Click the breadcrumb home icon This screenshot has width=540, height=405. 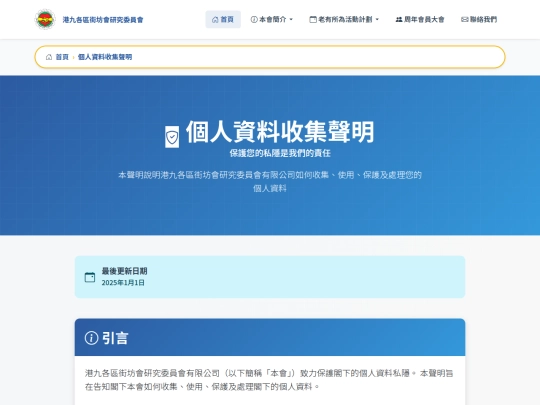tap(49, 57)
